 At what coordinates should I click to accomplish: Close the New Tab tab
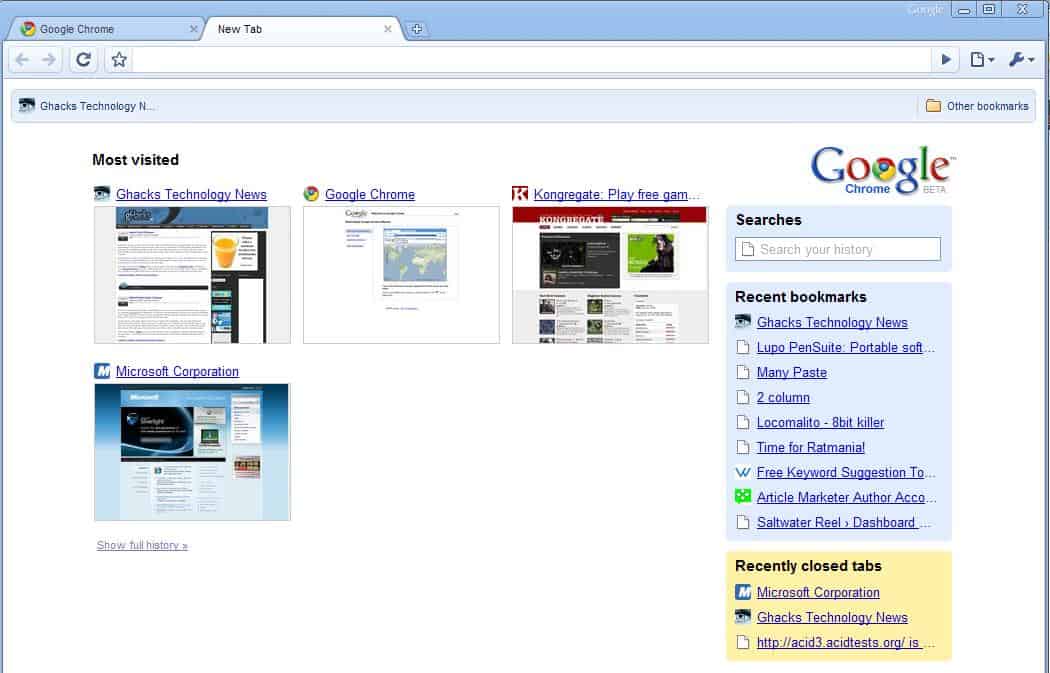(x=388, y=29)
